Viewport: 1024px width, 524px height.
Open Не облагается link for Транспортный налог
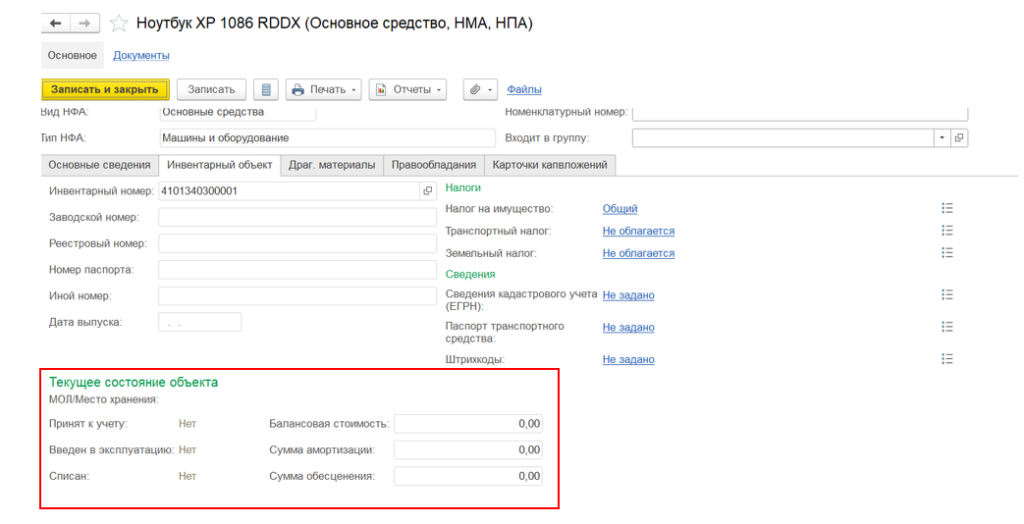click(x=638, y=231)
